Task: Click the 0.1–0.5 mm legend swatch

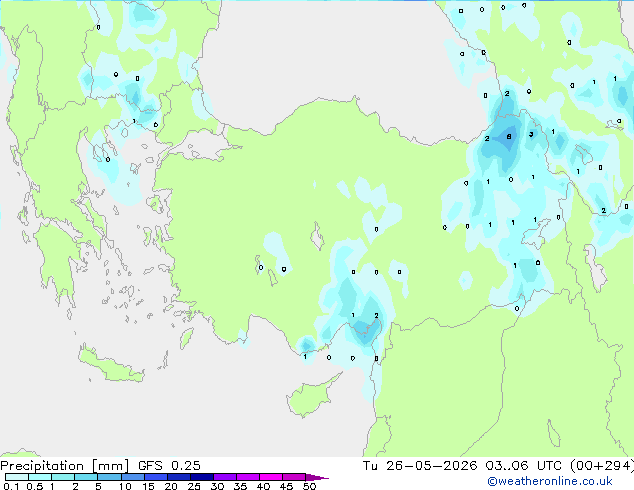Action: coord(17,477)
